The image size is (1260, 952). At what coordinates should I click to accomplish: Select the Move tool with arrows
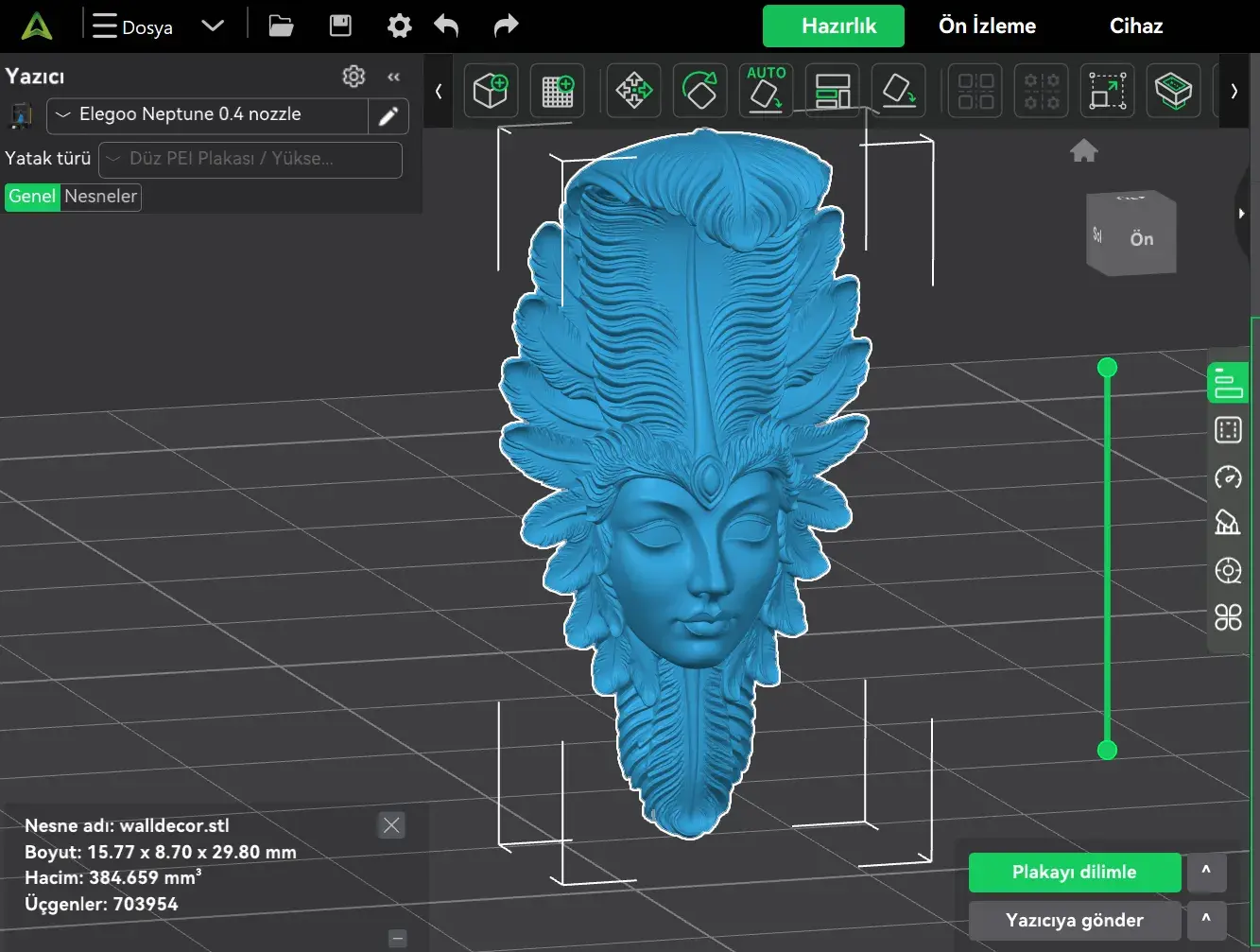coord(633,91)
